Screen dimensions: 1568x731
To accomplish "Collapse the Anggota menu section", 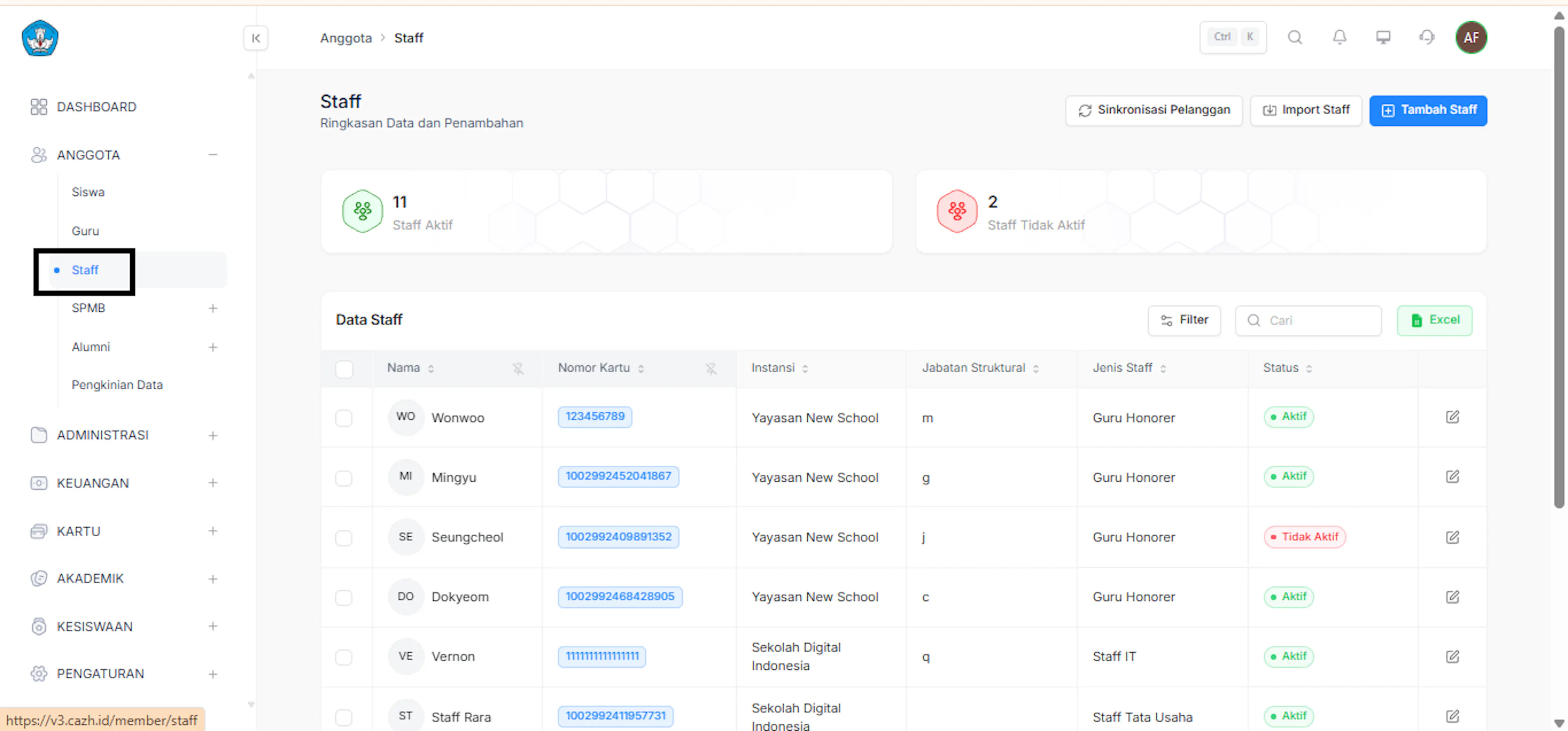I will pos(212,155).
